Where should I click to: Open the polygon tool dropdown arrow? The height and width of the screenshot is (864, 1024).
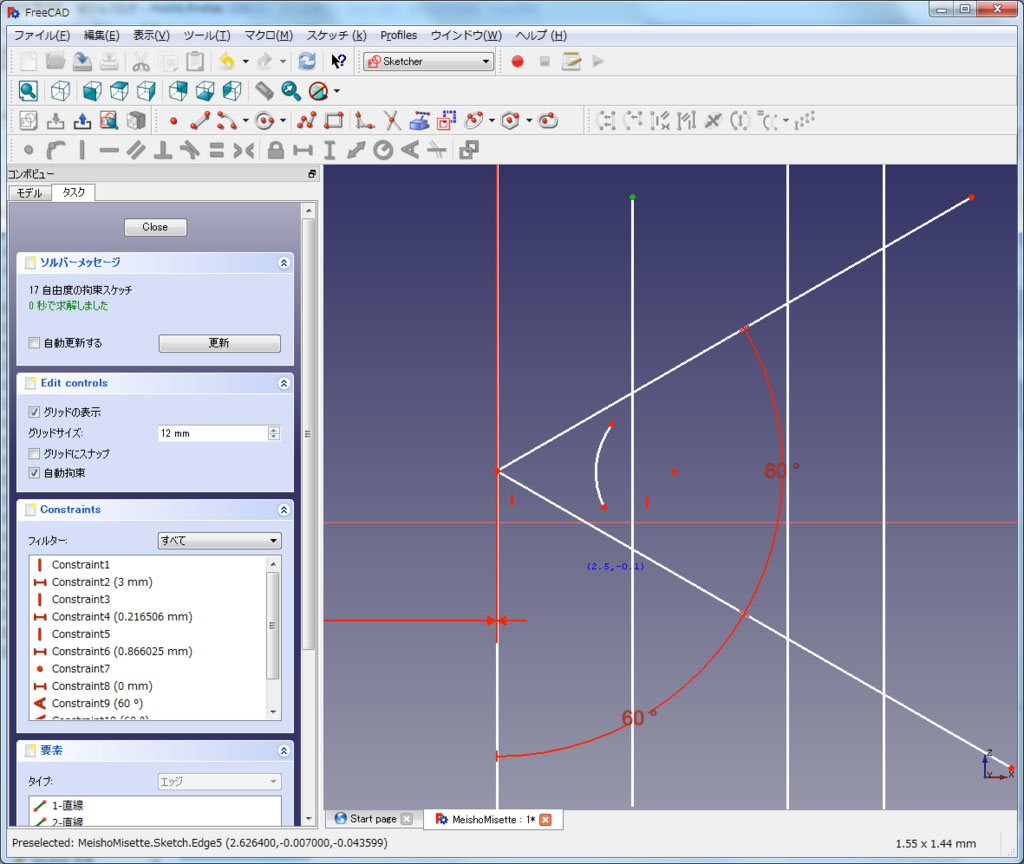pyautogui.click(x=529, y=121)
